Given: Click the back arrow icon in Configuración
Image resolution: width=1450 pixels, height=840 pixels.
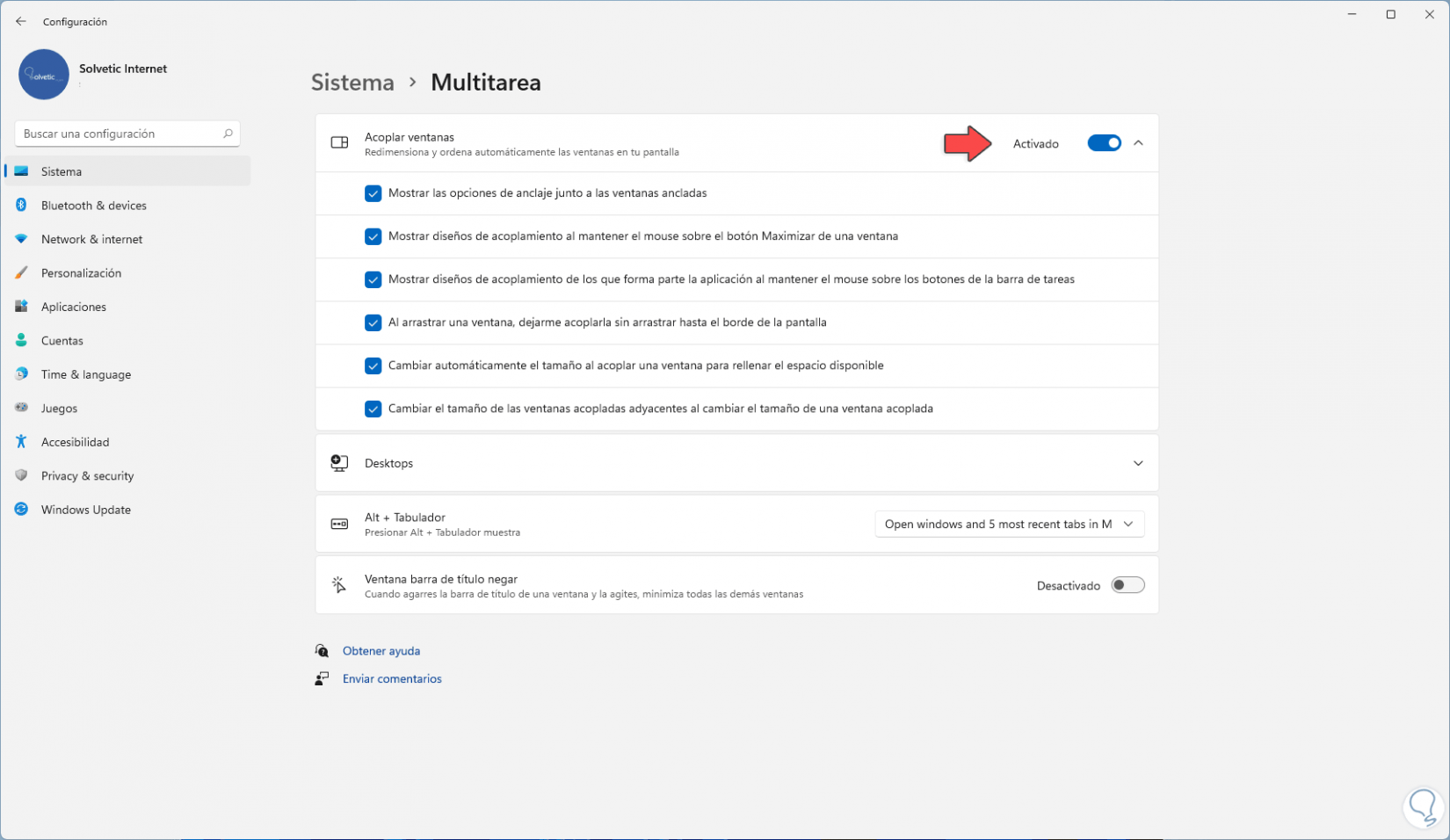Looking at the screenshot, I should [x=21, y=21].
